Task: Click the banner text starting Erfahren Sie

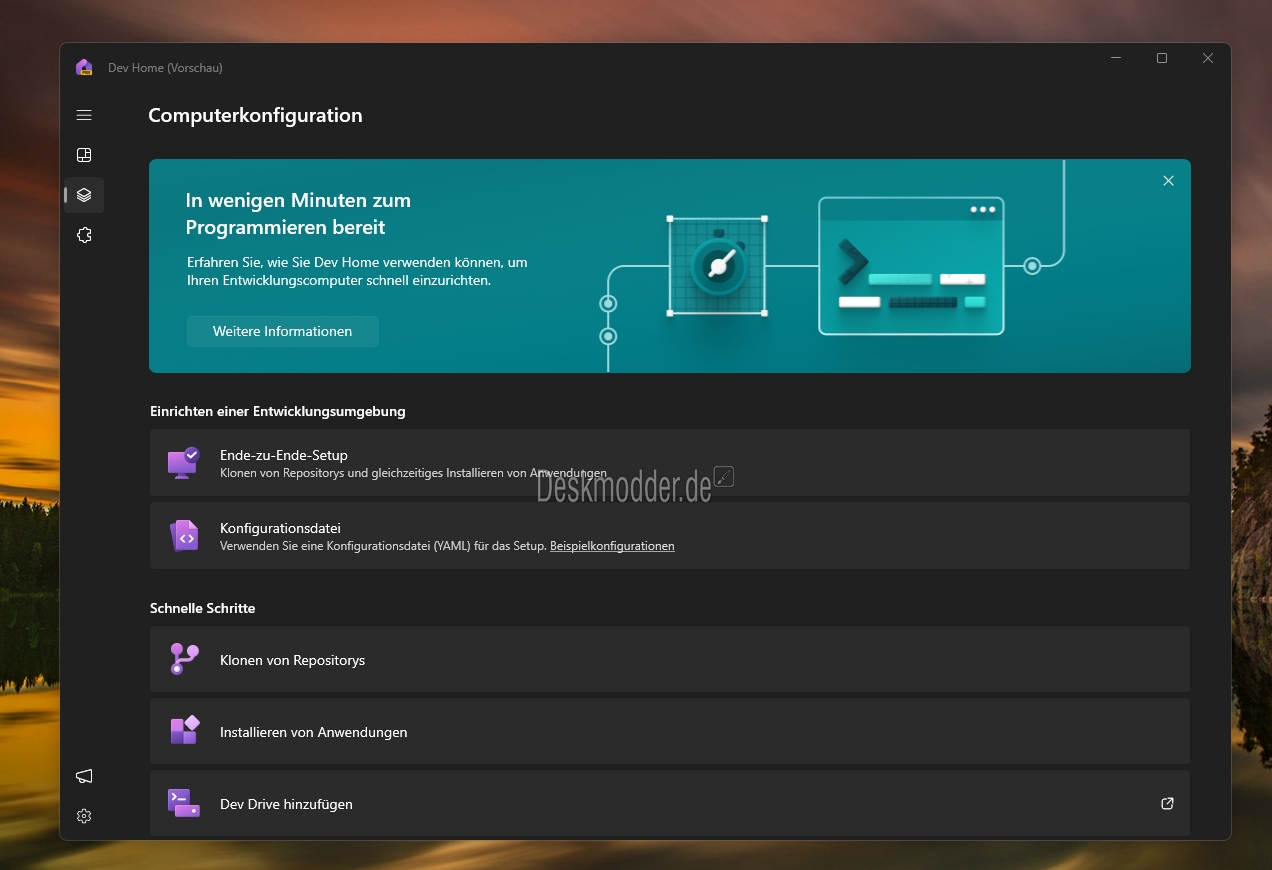Action: (357, 272)
